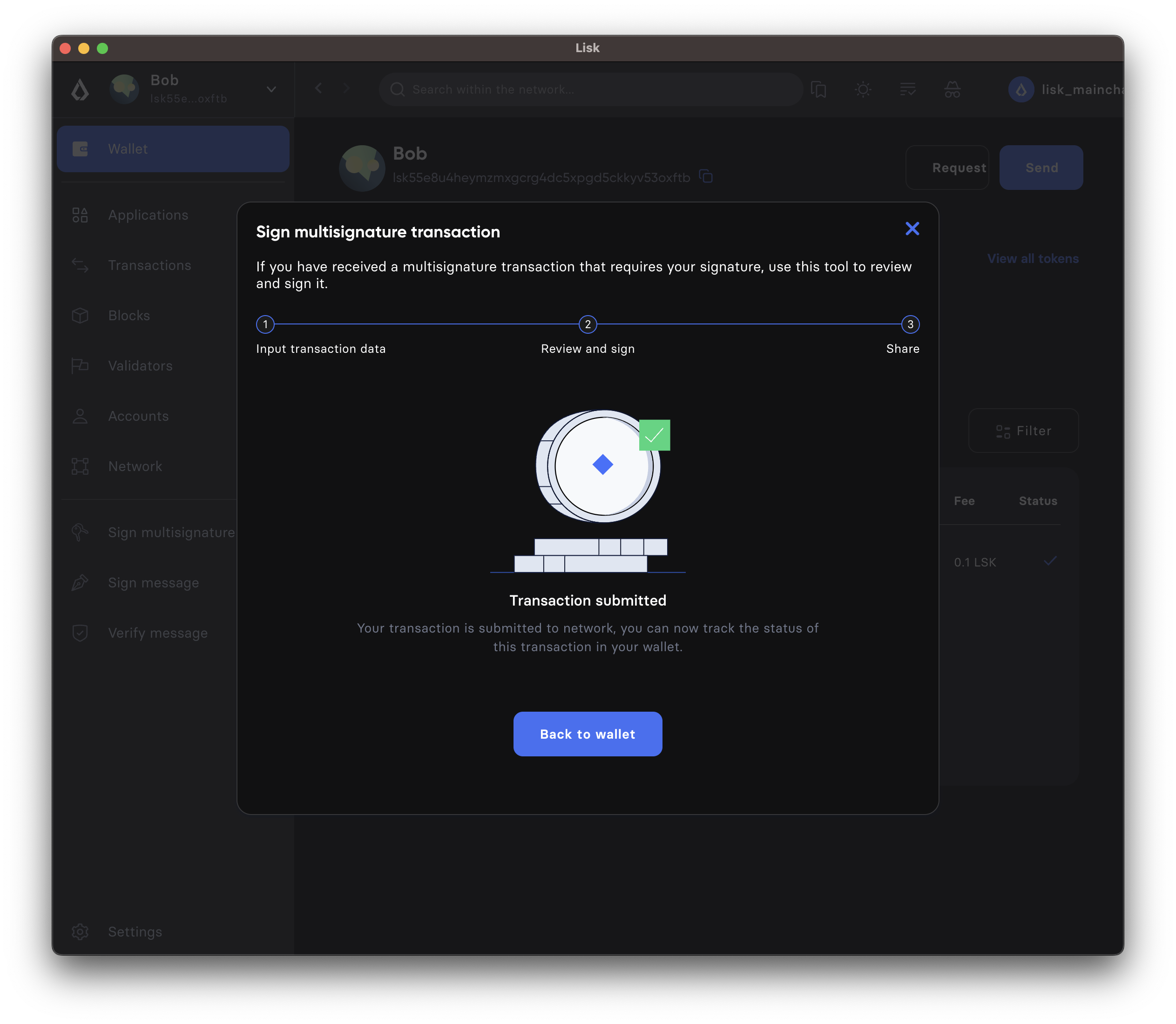The width and height of the screenshot is (1176, 1024).
Task: Open the signed transactions list icon
Action: click(x=907, y=90)
